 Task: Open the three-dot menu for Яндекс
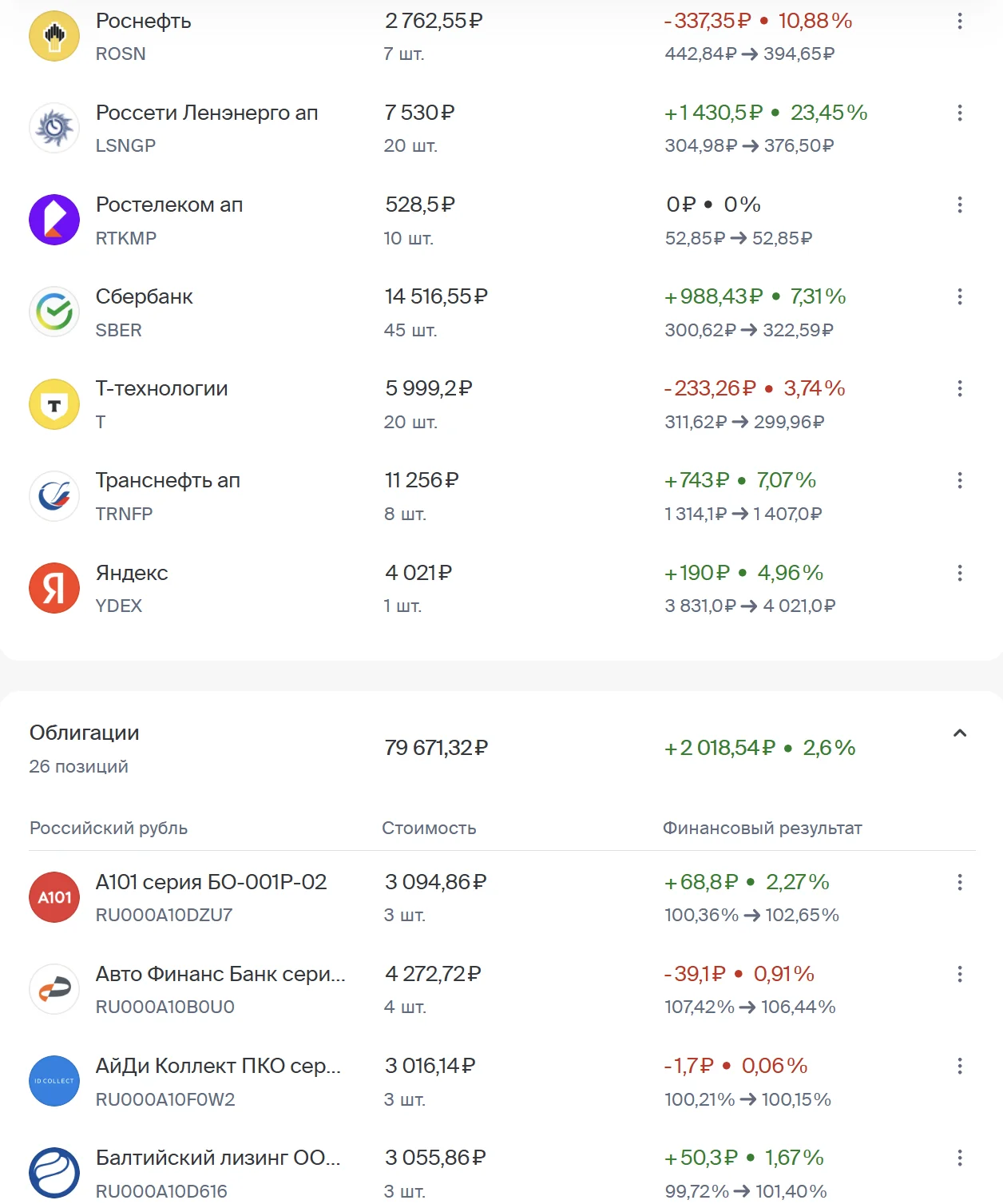[960, 573]
